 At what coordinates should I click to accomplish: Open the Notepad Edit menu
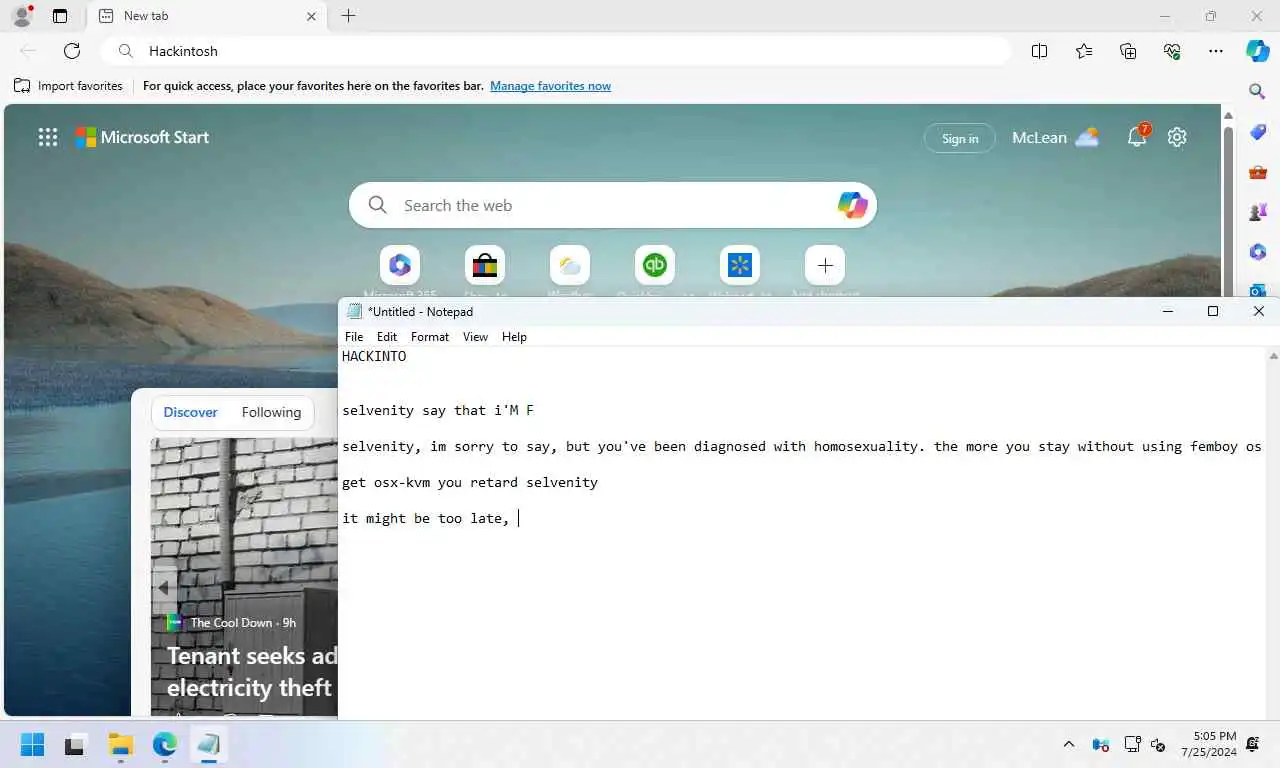coord(387,337)
